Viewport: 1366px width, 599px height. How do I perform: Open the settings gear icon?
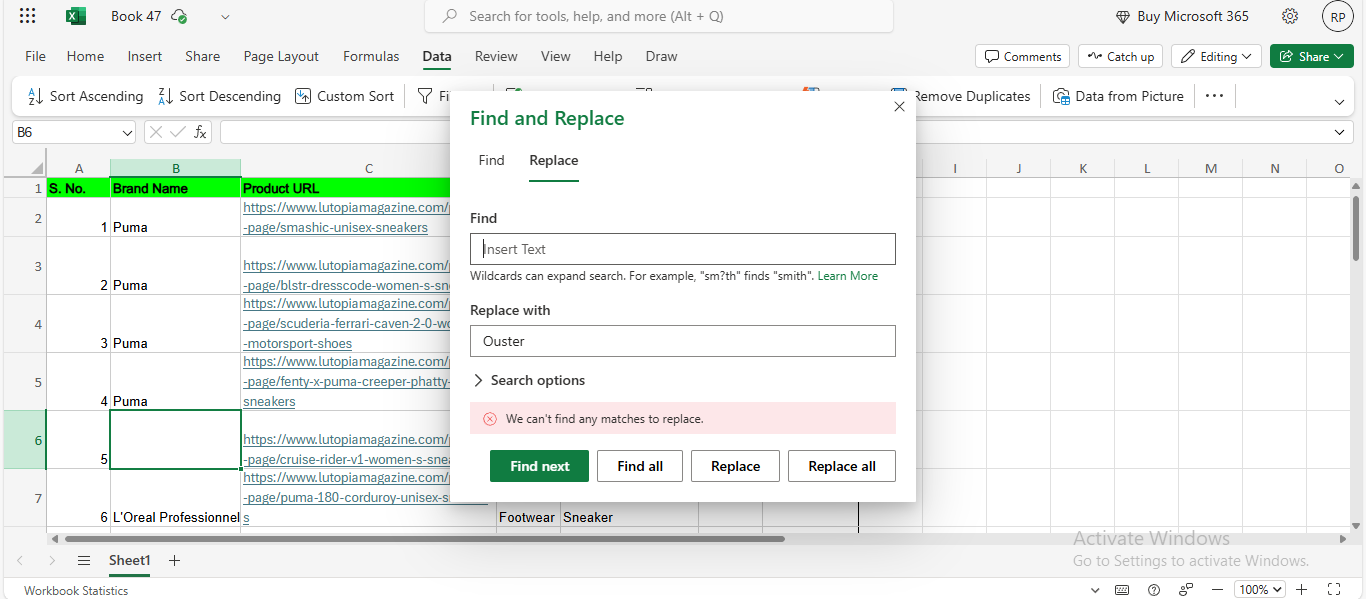[x=1290, y=16]
